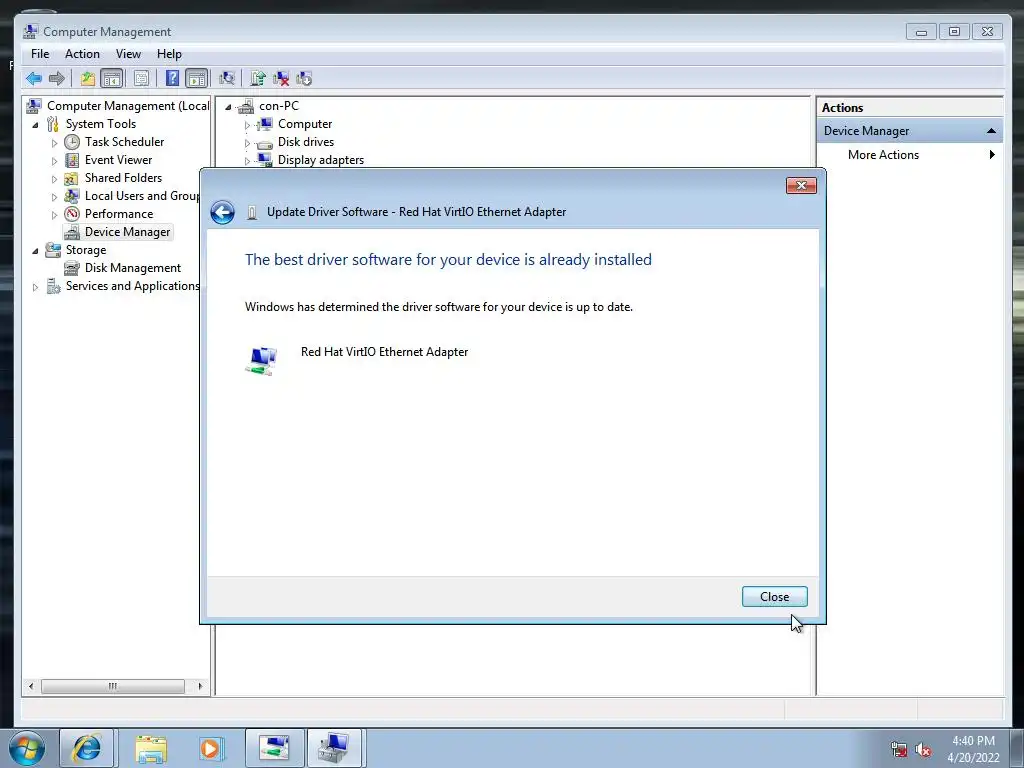The image size is (1024, 768).
Task: Select Local Users and Groups tree item
Action: pyautogui.click(x=142, y=196)
